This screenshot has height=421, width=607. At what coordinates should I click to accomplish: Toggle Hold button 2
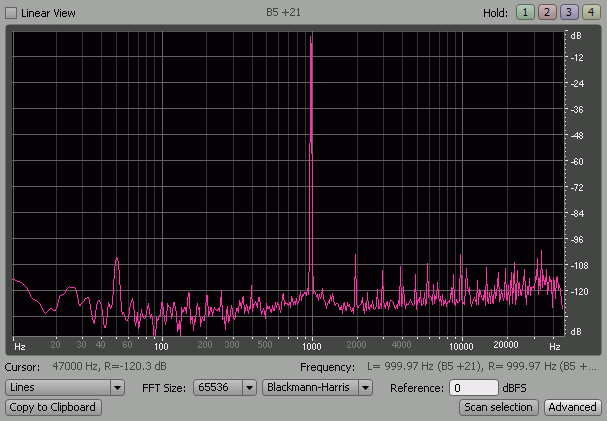click(547, 12)
